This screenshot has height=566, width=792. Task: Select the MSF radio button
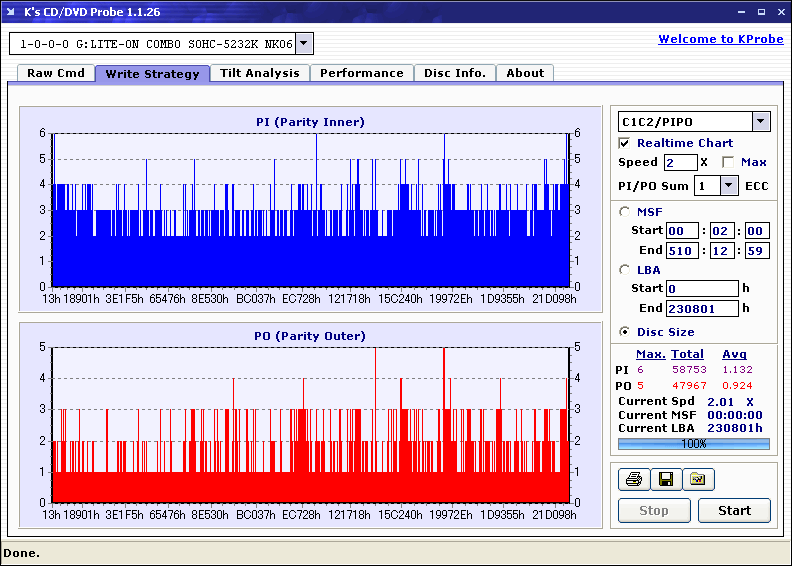(x=625, y=211)
